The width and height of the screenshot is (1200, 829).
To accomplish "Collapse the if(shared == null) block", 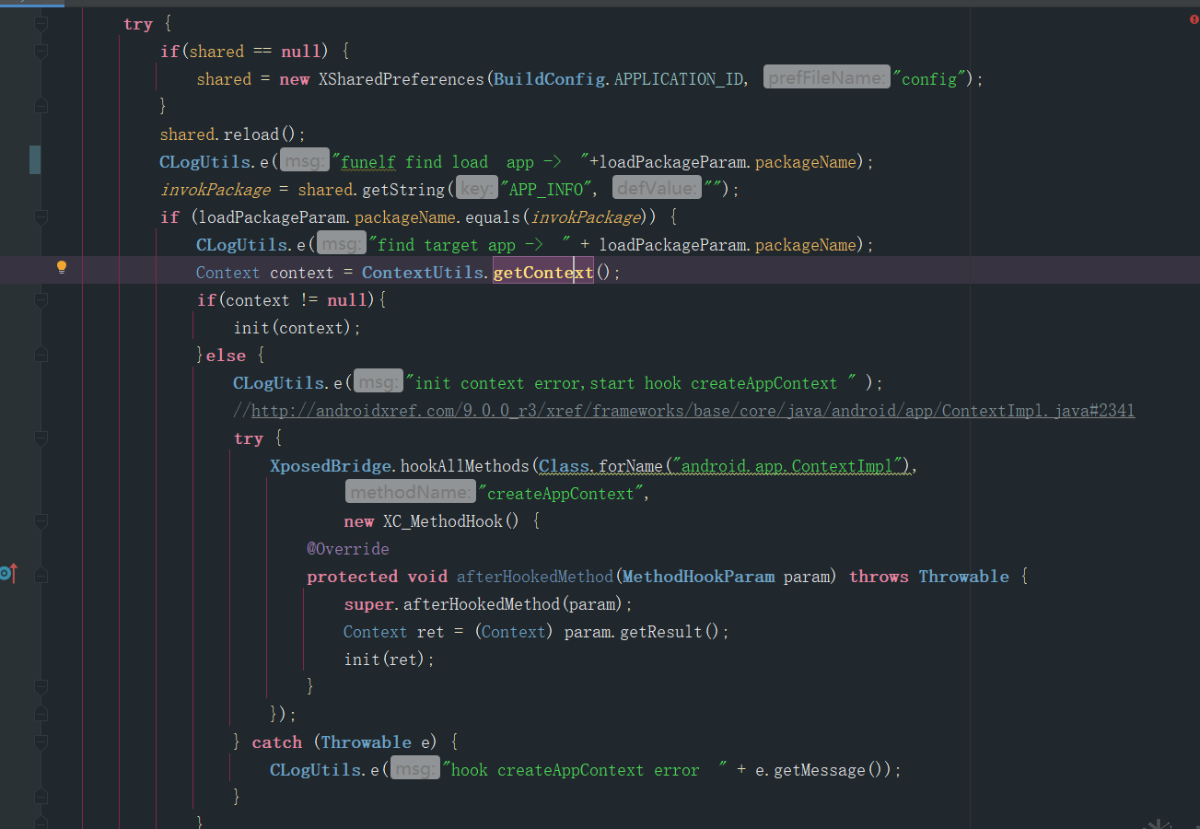I will (41, 52).
